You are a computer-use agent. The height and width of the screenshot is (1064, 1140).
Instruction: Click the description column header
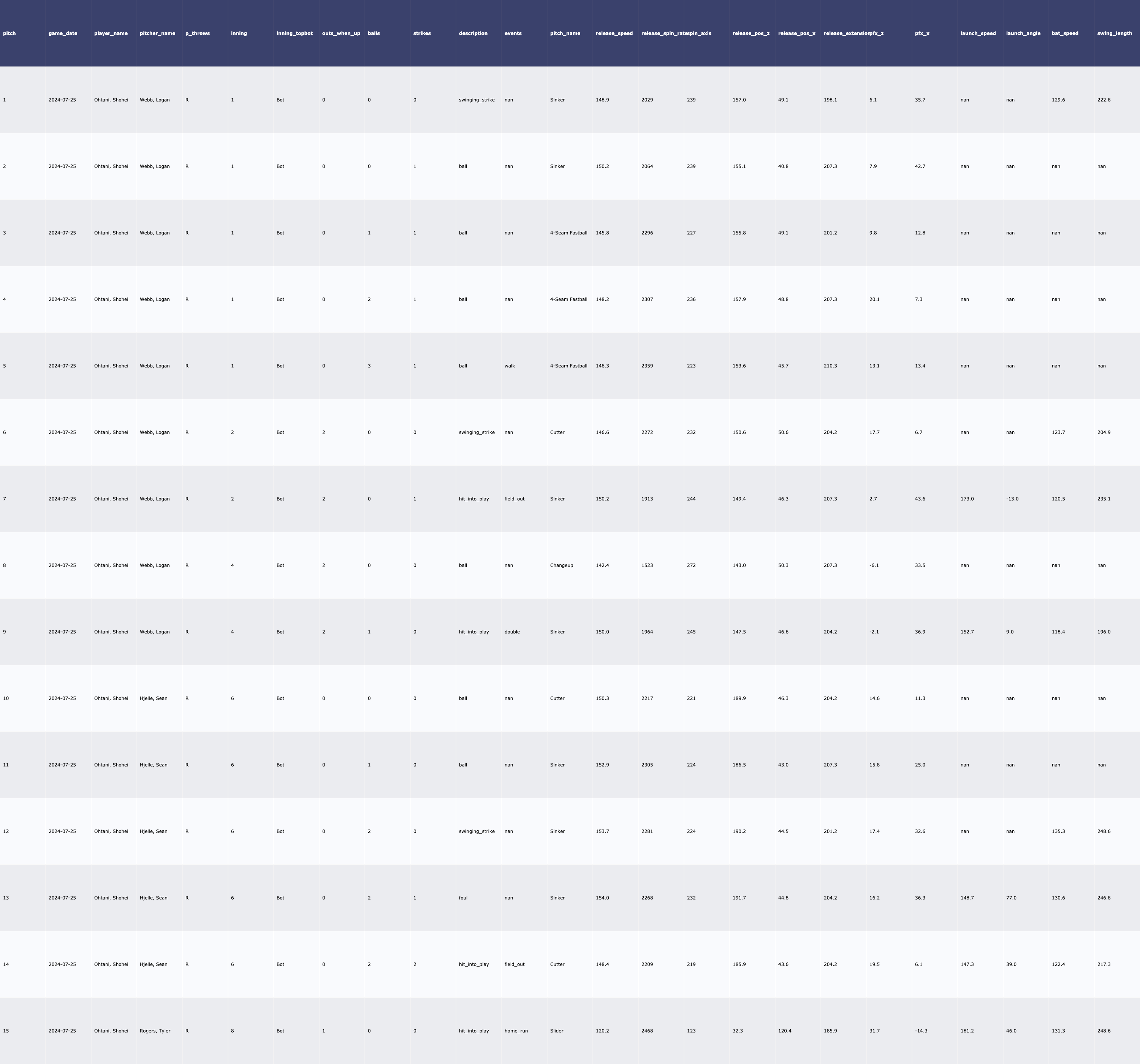[x=473, y=33]
